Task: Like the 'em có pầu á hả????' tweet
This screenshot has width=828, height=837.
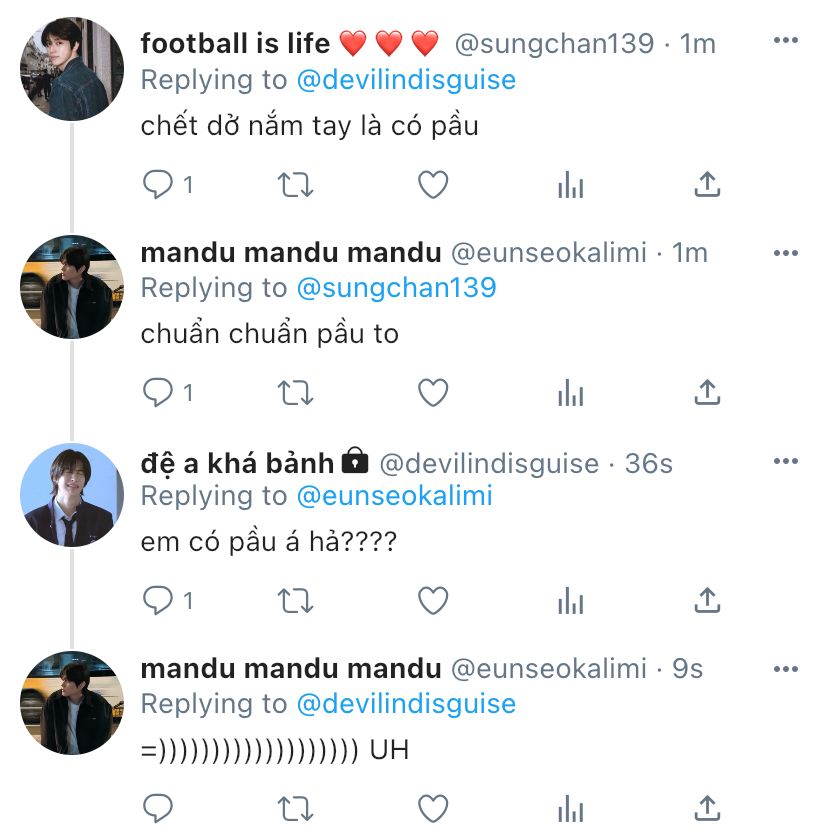Action: click(x=432, y=601)
